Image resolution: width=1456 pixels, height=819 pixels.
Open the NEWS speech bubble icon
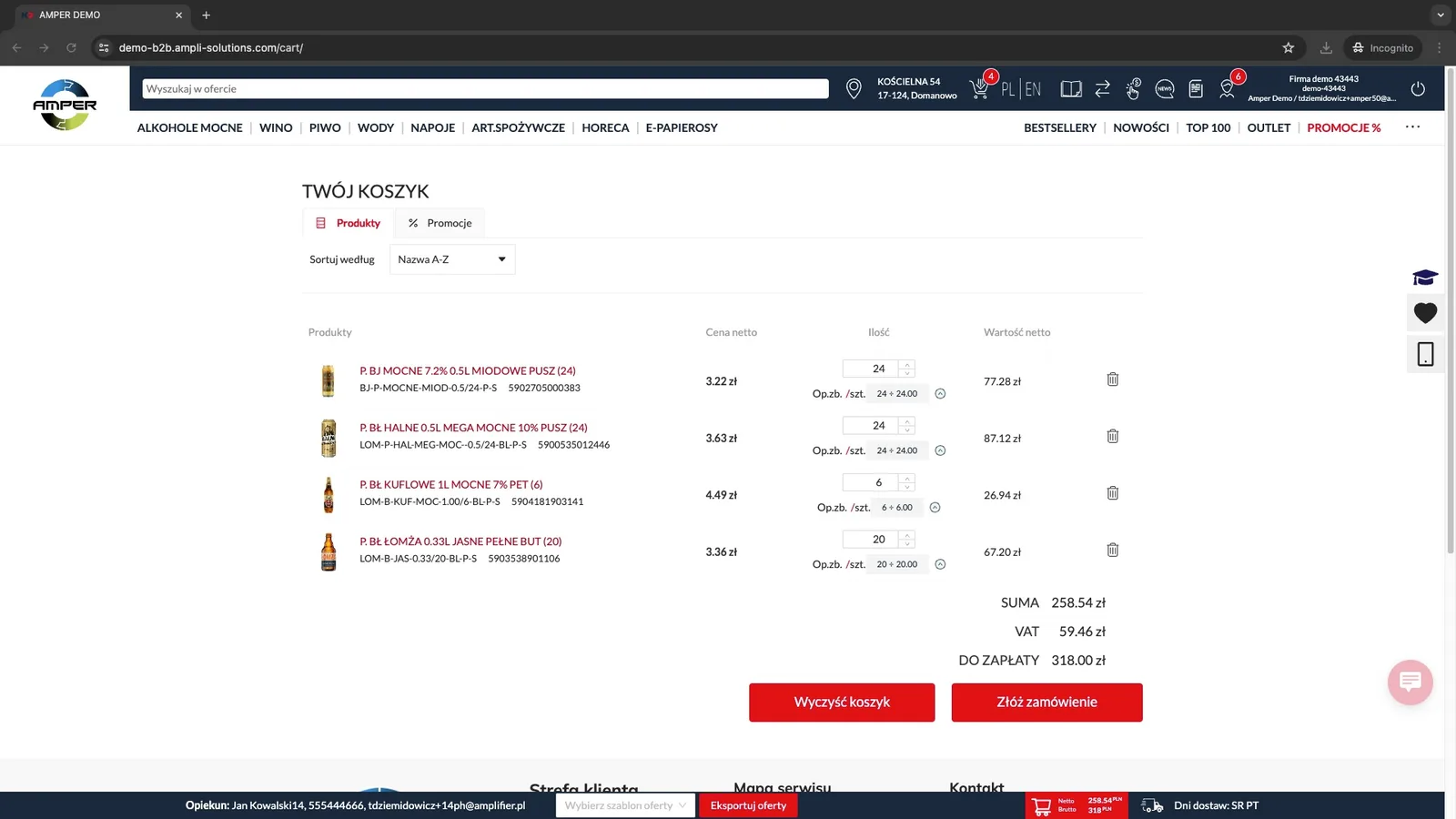(1164, 89)
